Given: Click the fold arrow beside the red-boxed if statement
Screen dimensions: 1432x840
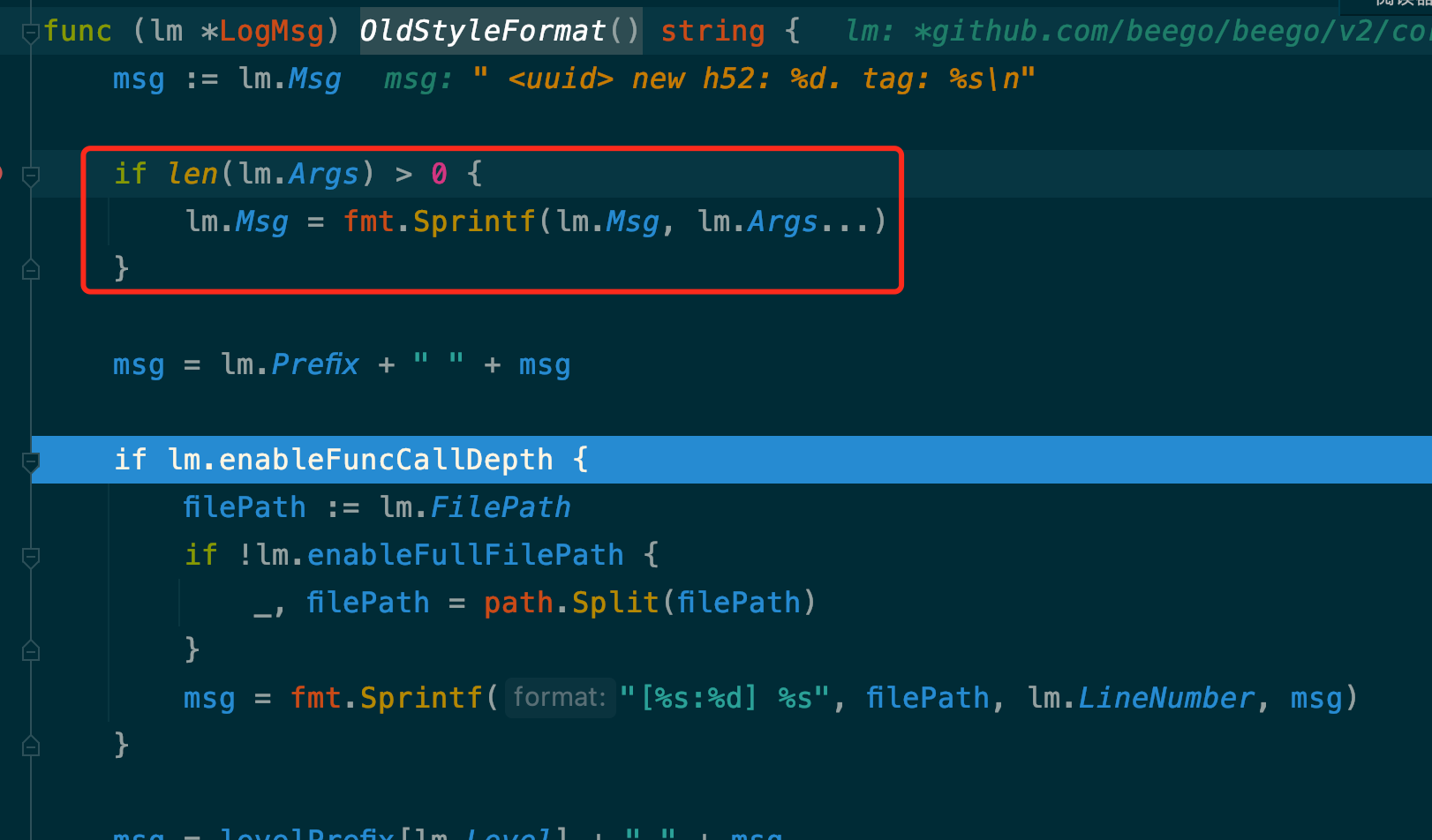Looking at the screenshot, I should tap(29, 175).
